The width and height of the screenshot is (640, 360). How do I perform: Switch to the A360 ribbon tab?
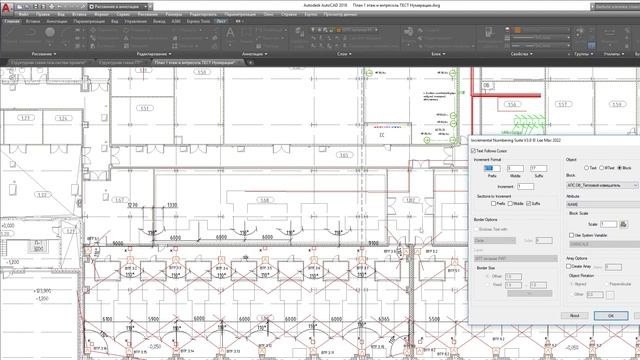[176, 21]
